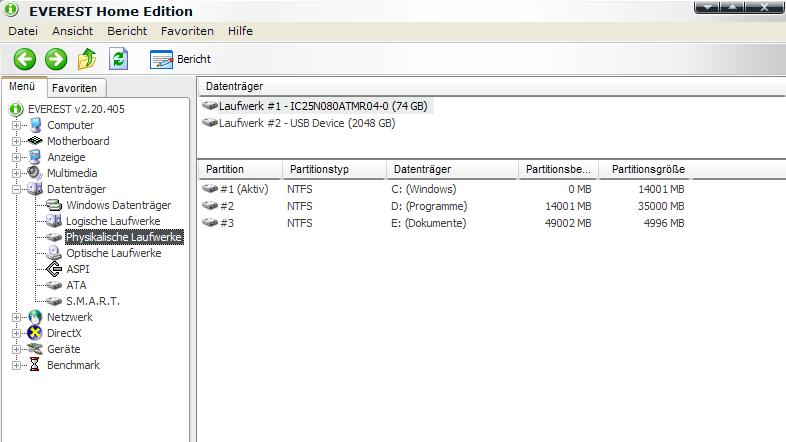Click the Datenträger category icon

click(35, 189)
